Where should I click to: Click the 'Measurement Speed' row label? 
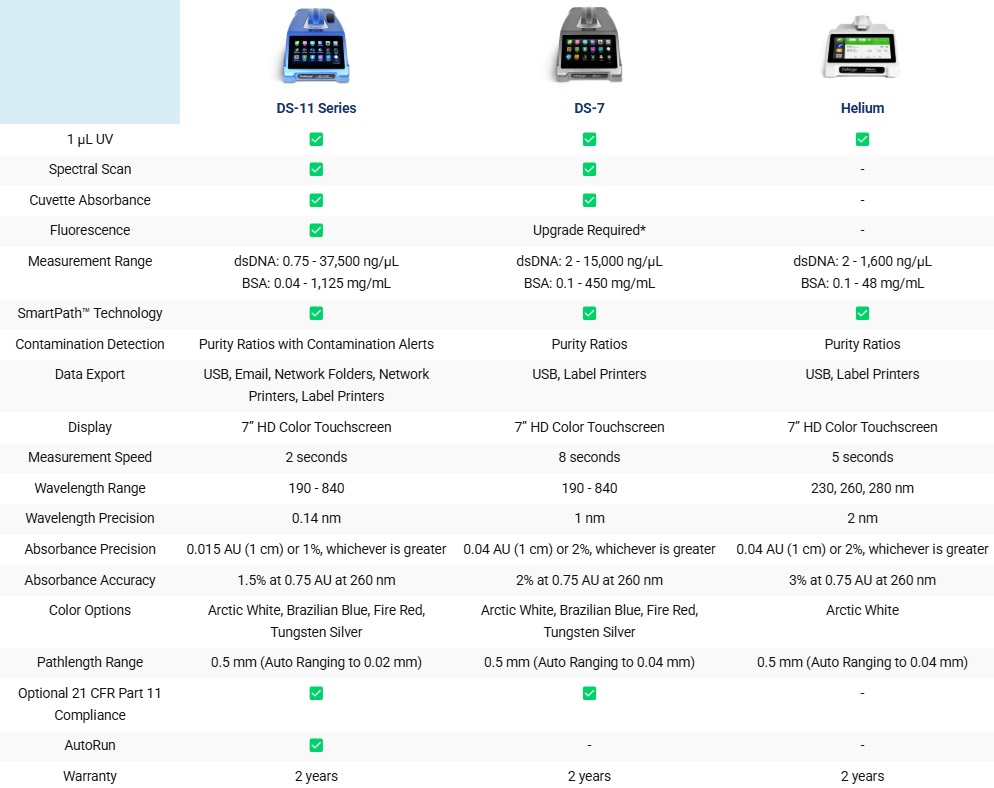90,457
